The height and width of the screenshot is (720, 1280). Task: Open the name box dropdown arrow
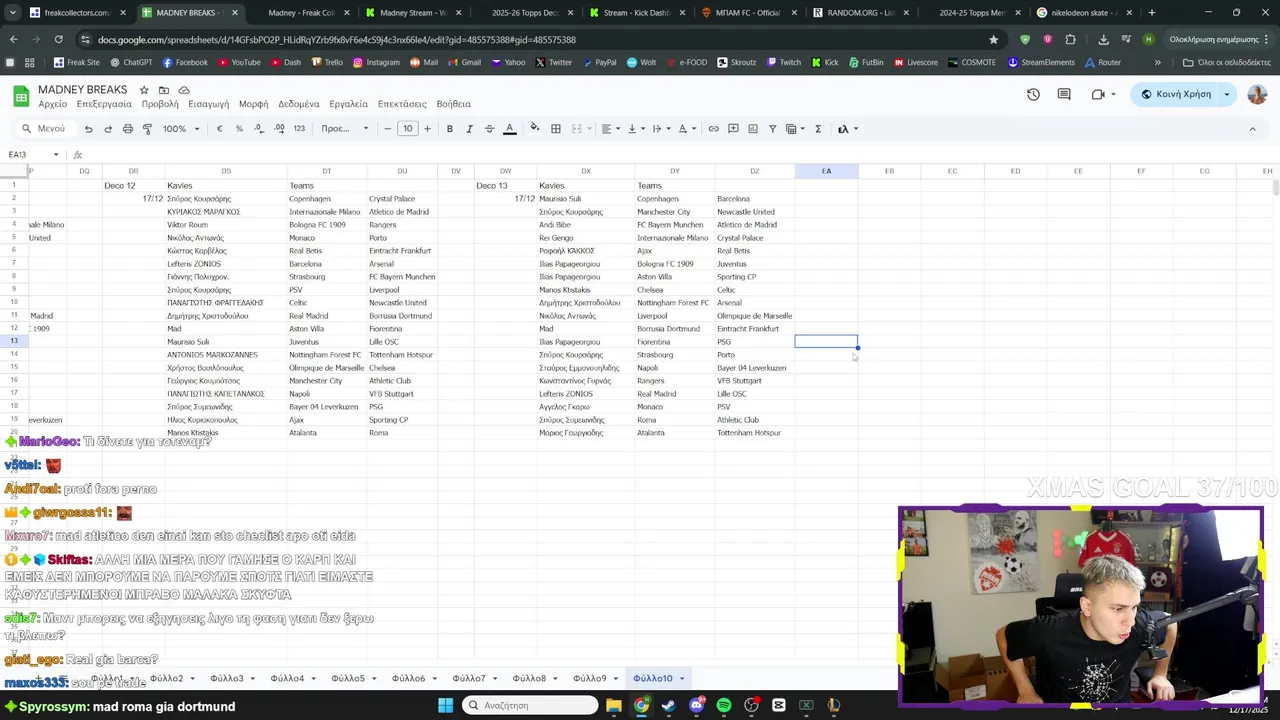pyautogui.click(x=56, y=154)
